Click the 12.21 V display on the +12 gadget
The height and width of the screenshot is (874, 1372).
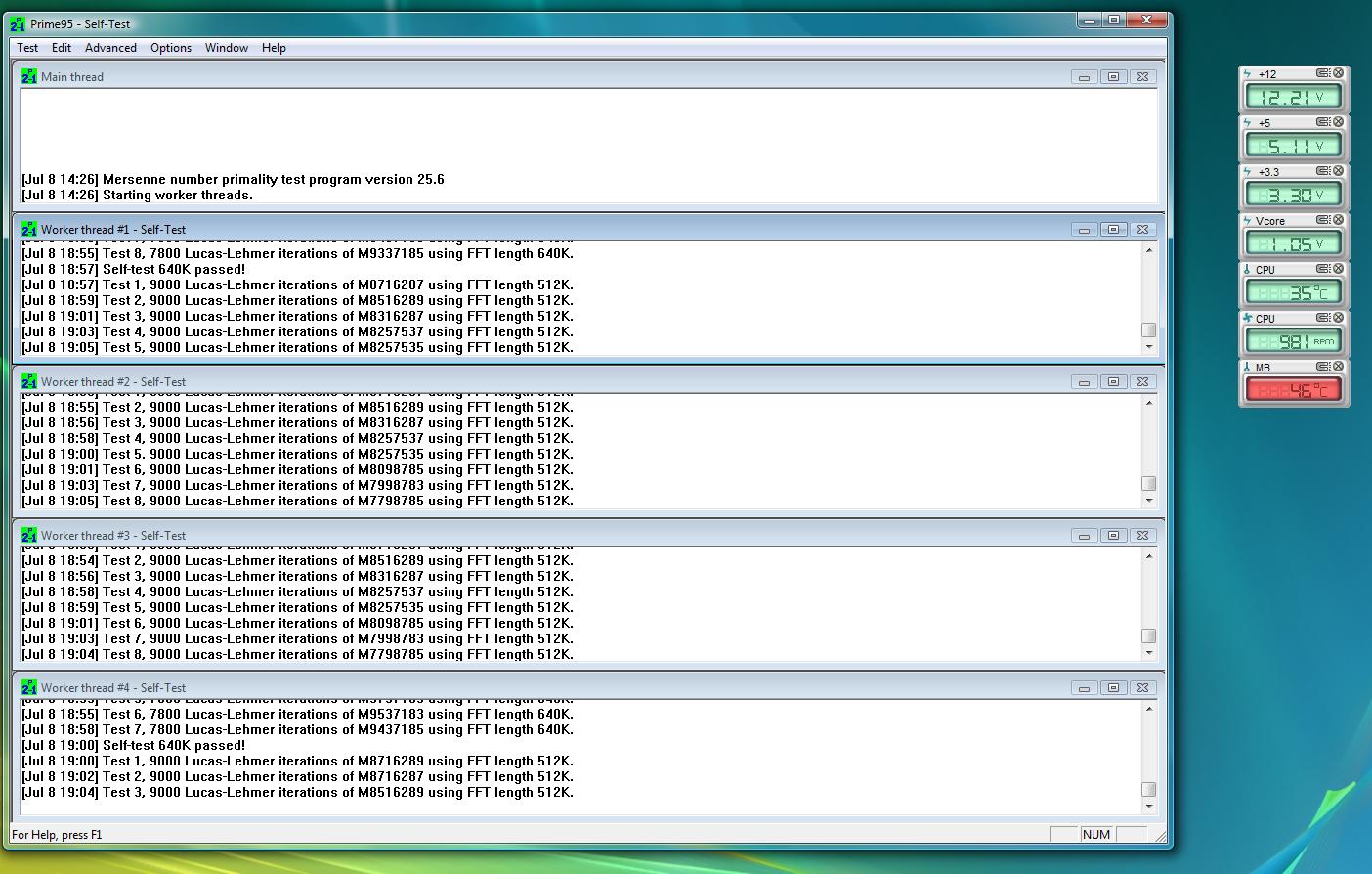(1294, 97)
